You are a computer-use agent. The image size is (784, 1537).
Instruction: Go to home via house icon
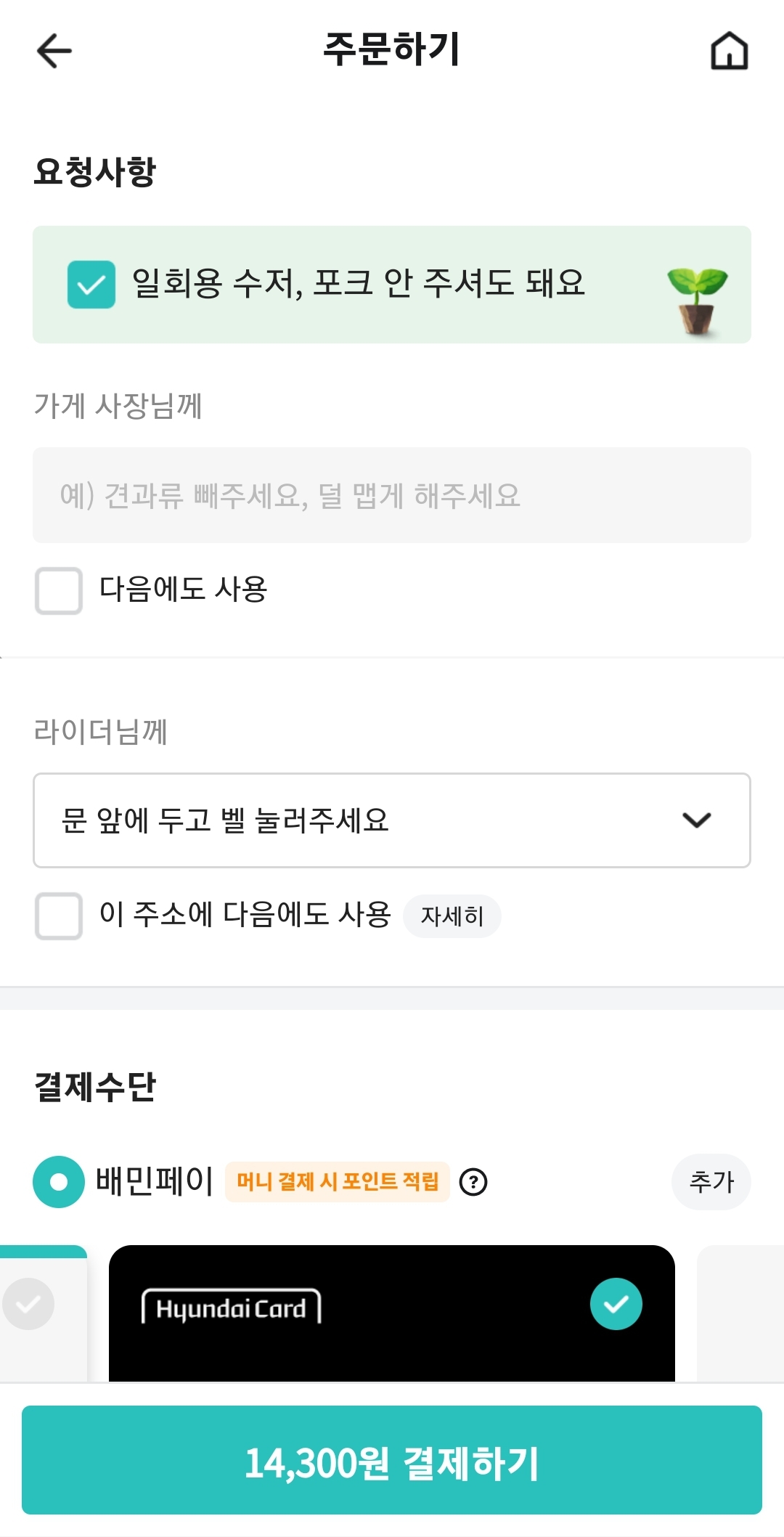[x=729, y=51]
